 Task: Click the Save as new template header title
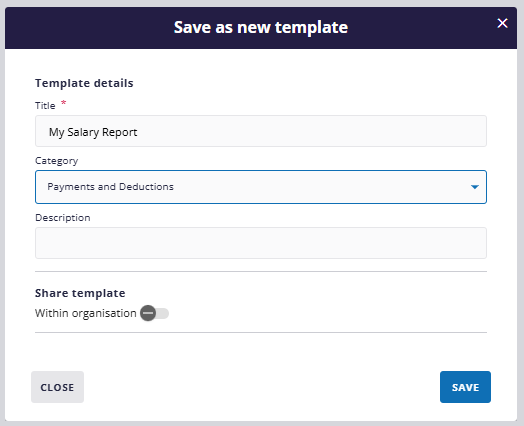coord(261,27)
